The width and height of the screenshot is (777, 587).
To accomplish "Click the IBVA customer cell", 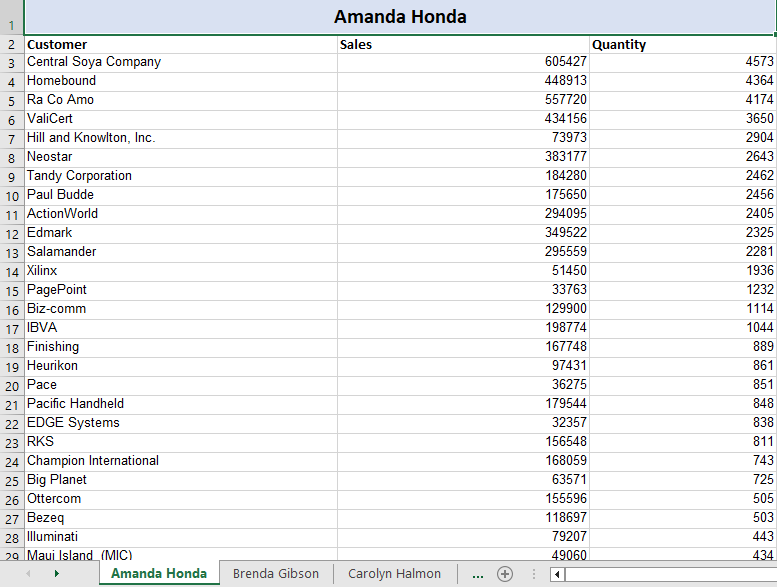I will [181, 328].
